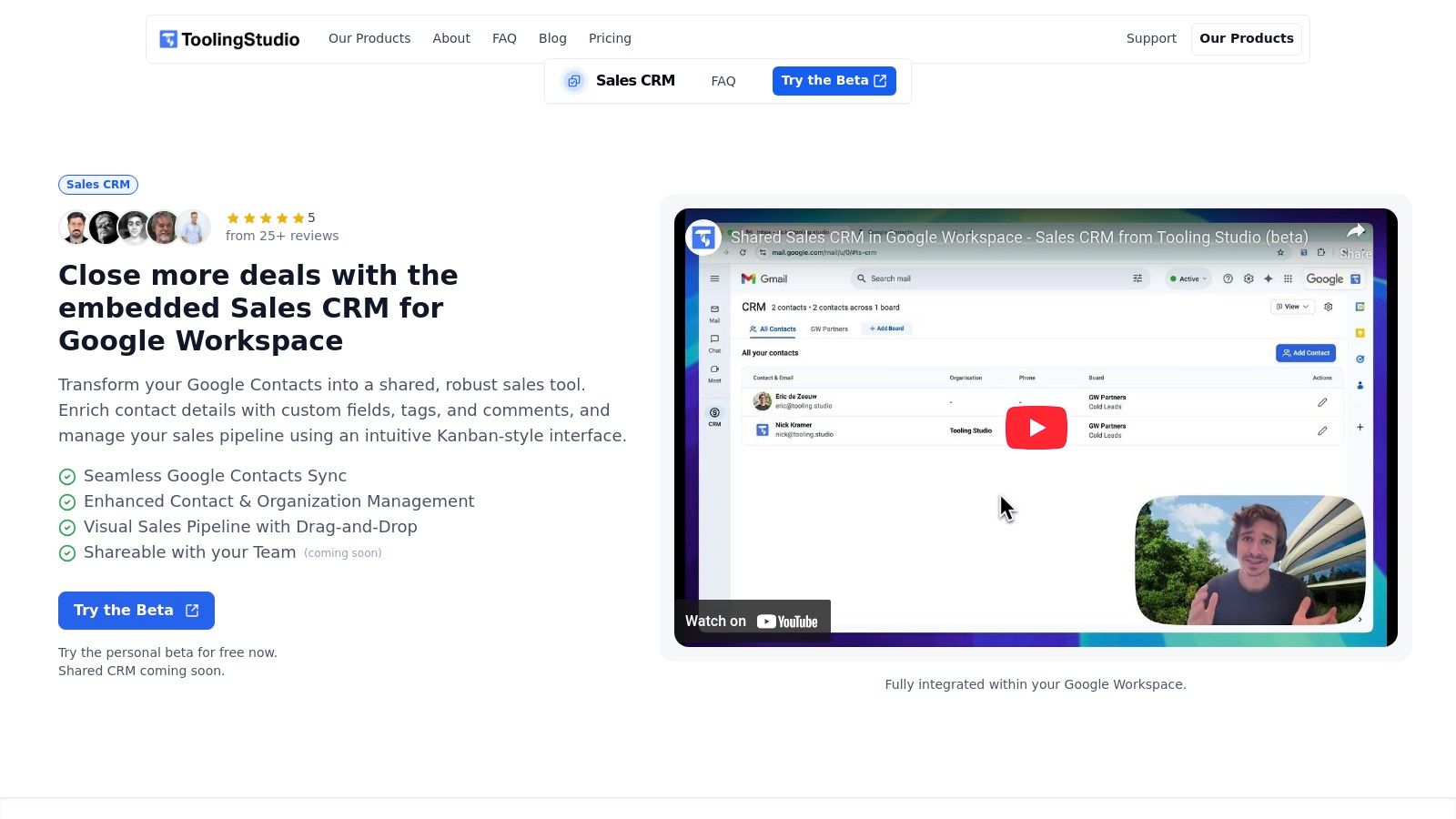Image resolution: width=1456 pixels, height=819 pixels.
Task: Play the YouTube video
Action: (1036, 428)
